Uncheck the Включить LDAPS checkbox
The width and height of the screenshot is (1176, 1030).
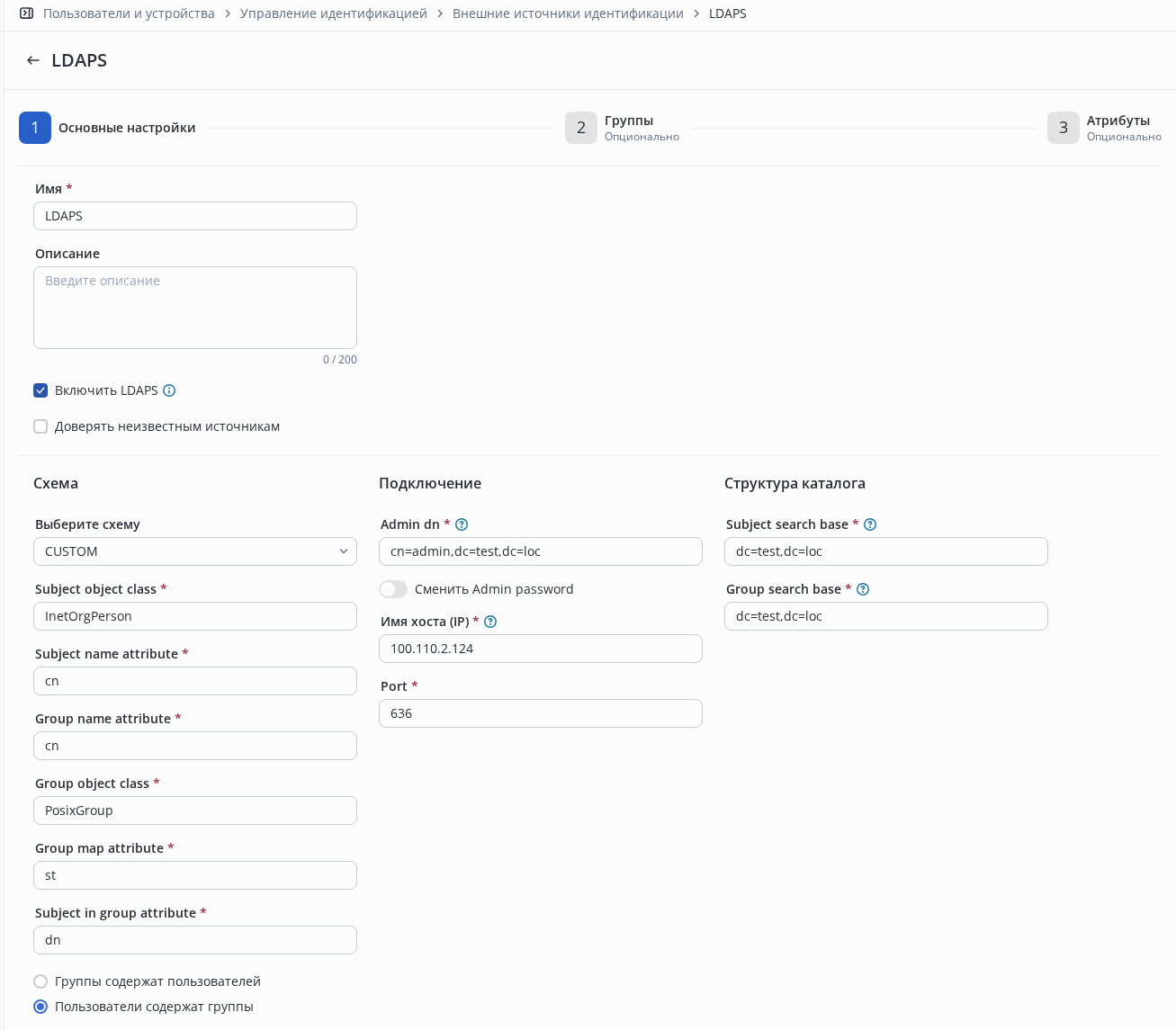[x=40, y=390]
